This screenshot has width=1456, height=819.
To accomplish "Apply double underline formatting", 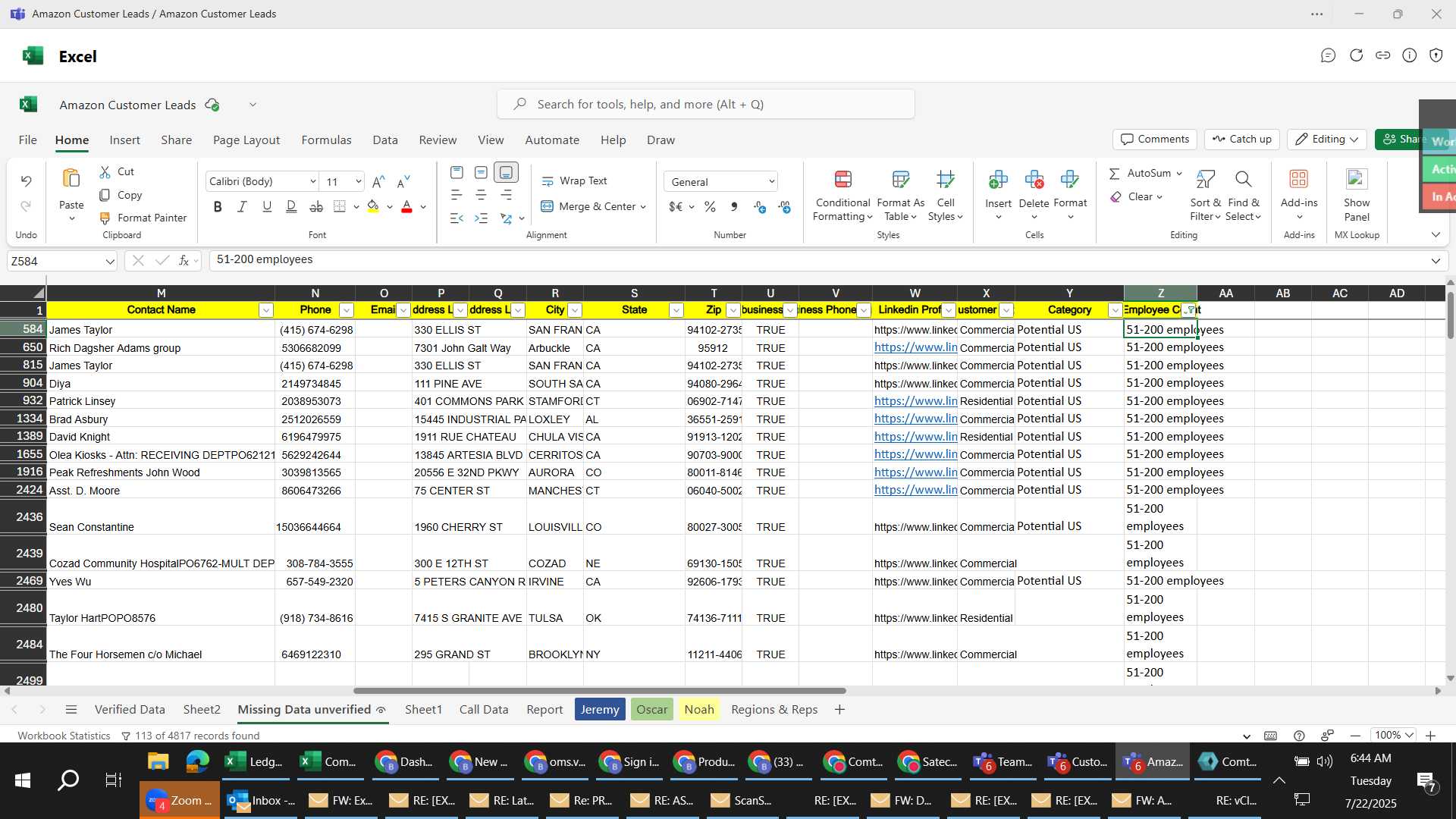I will [x=291, y=206].
